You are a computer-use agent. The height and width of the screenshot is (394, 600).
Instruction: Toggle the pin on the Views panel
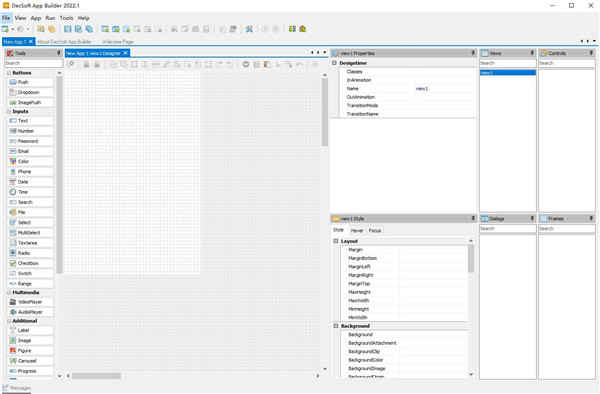[x=532, y=53]
